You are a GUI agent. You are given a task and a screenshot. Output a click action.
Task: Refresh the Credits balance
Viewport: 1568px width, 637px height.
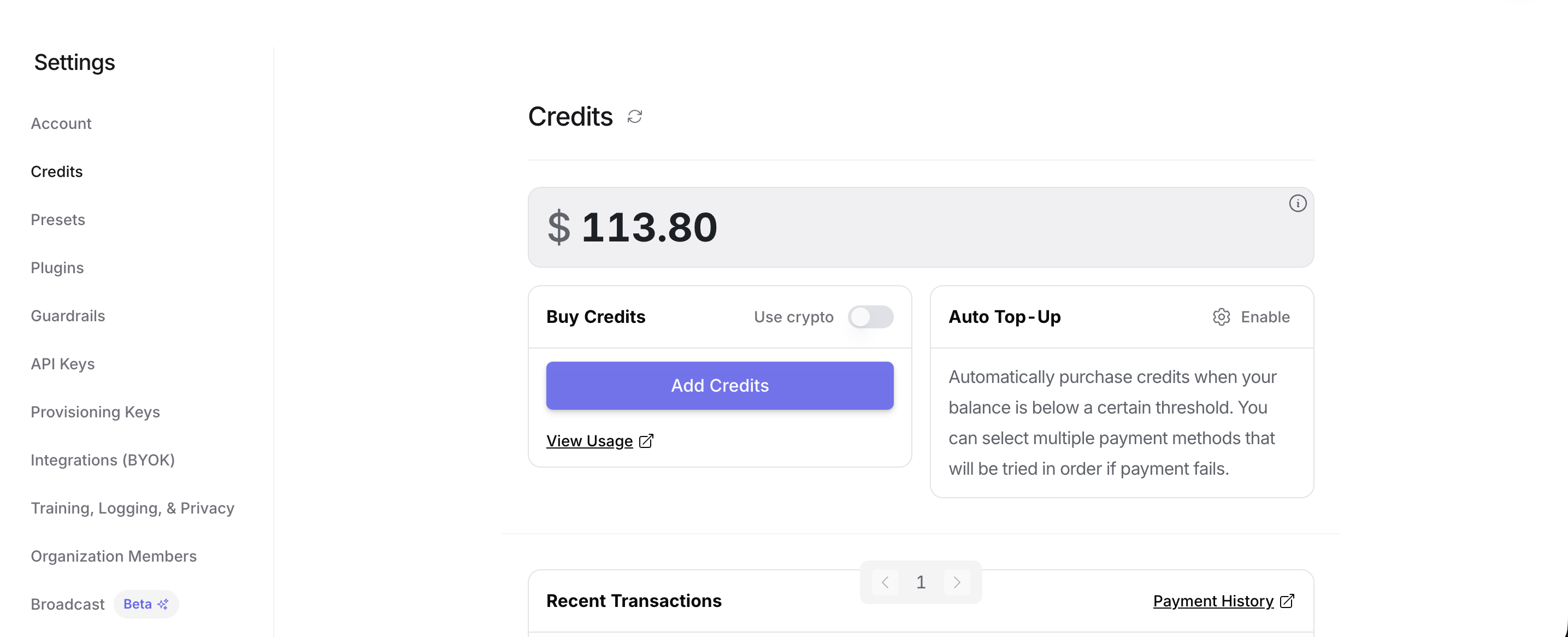pos(635,116)
